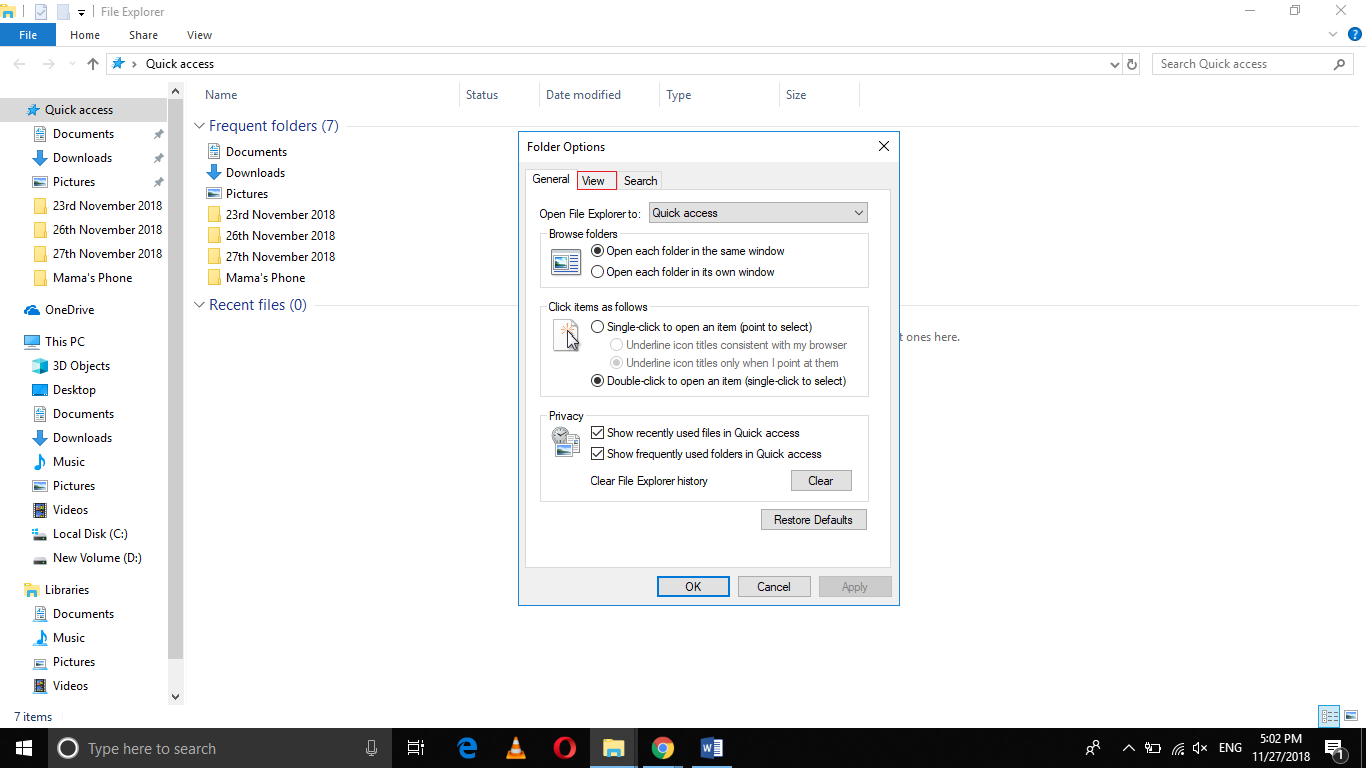The width and height of the screenshot is (1366, 768).
Task: Switch to the View tab in Folder Options
Action: tap(596, 180)
